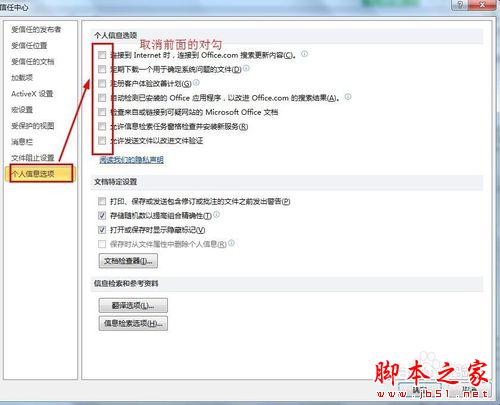Toggle 定期下载一个用于确定系统问题的文件 checkbox

(x=102, y=69)
